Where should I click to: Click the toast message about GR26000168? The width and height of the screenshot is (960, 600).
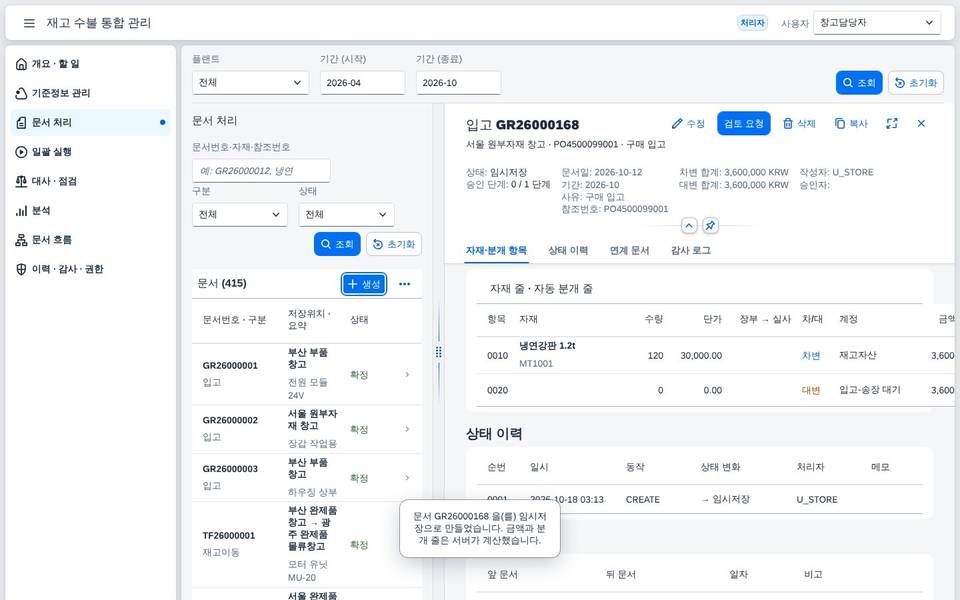click(480, 528)
